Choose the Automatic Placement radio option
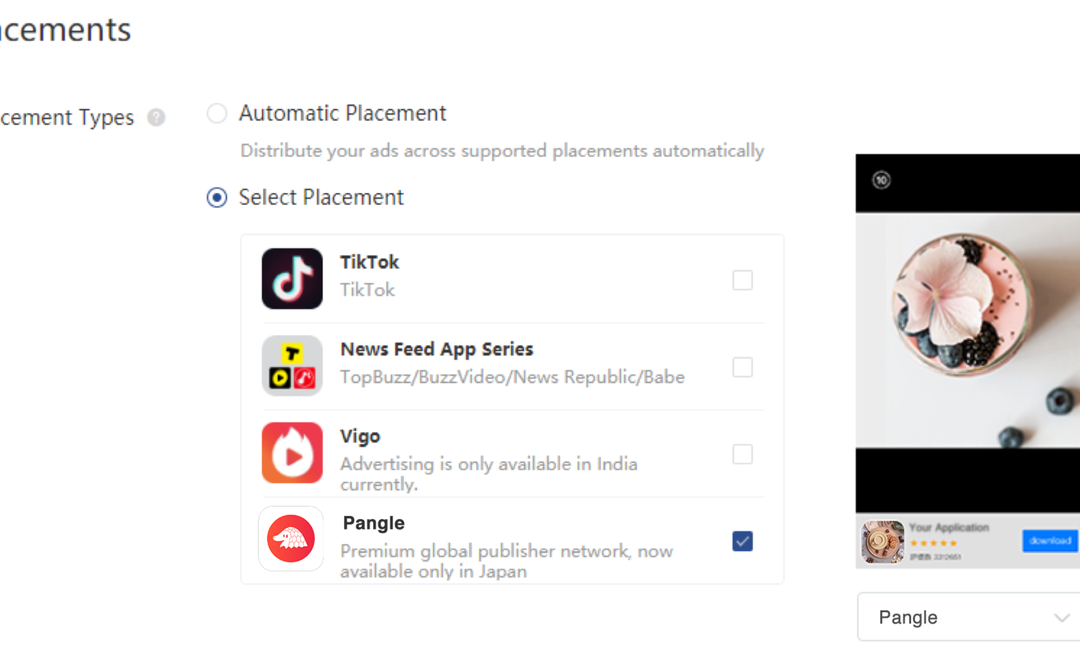1080x666 pixels. 217,114
